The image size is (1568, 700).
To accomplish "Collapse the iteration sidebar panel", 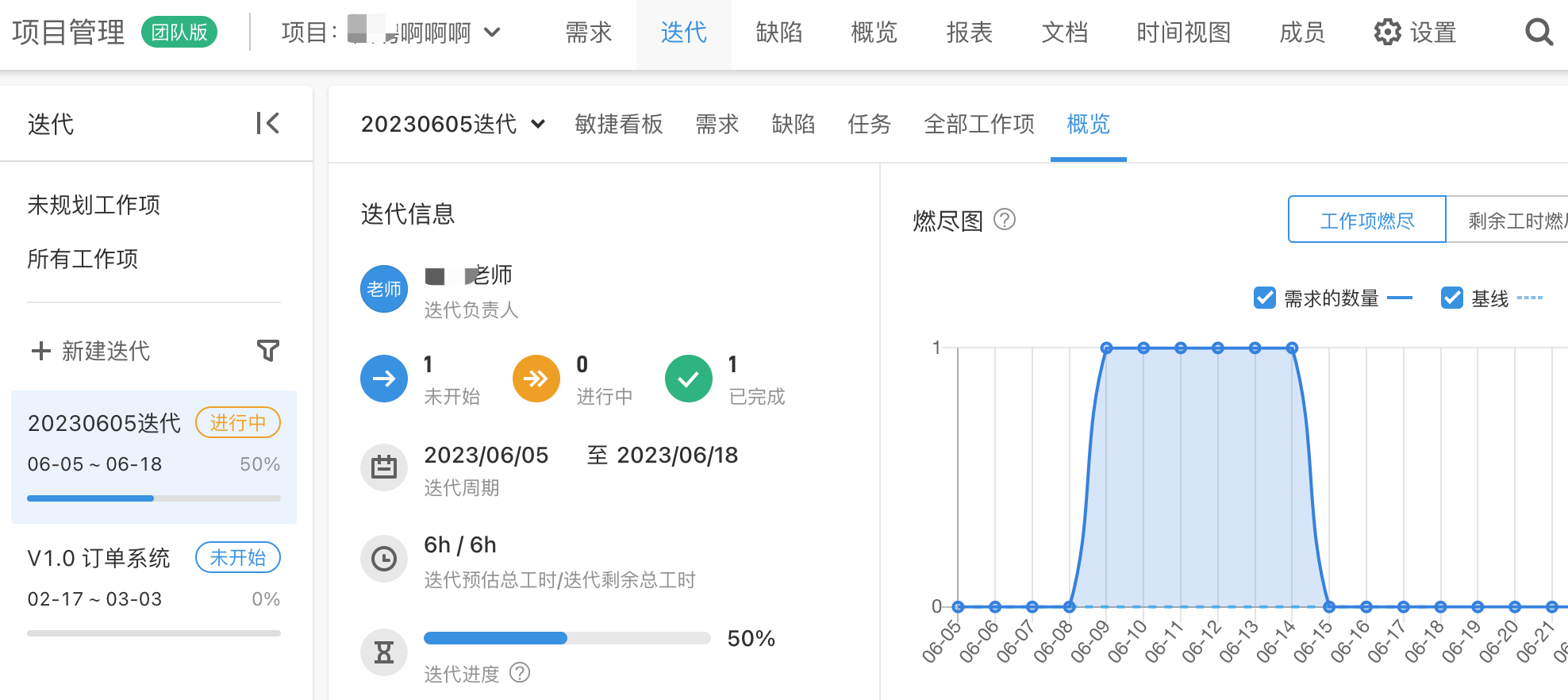I will click(x=267, y=123).
